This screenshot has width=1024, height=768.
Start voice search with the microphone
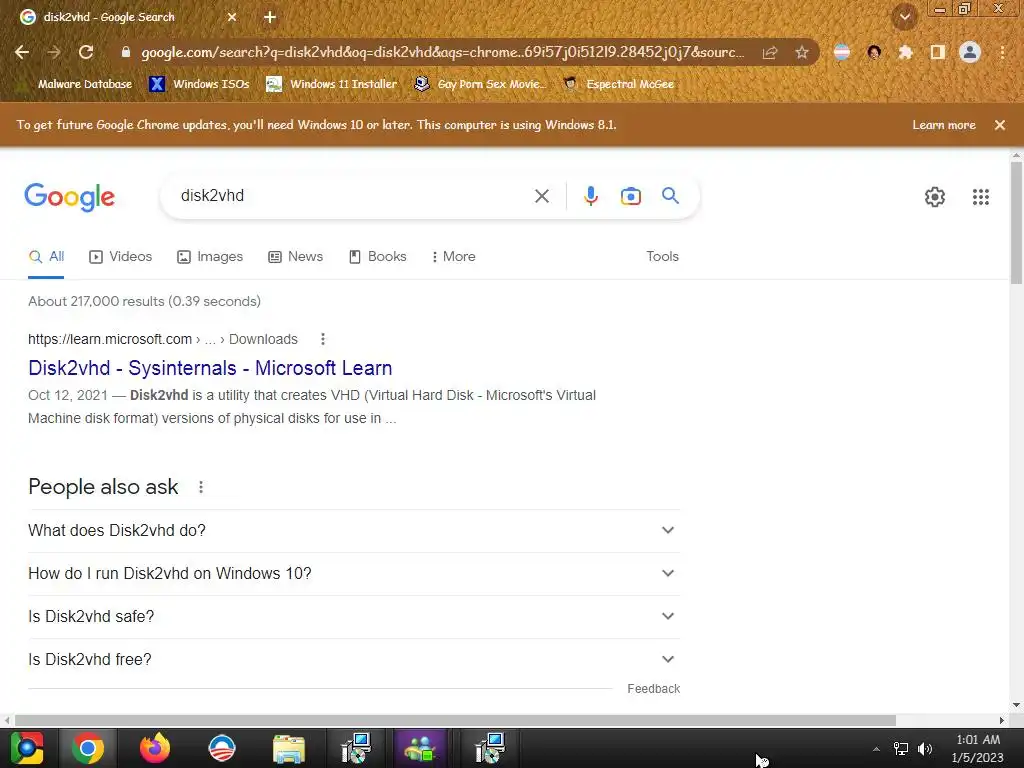pos(590,196)
